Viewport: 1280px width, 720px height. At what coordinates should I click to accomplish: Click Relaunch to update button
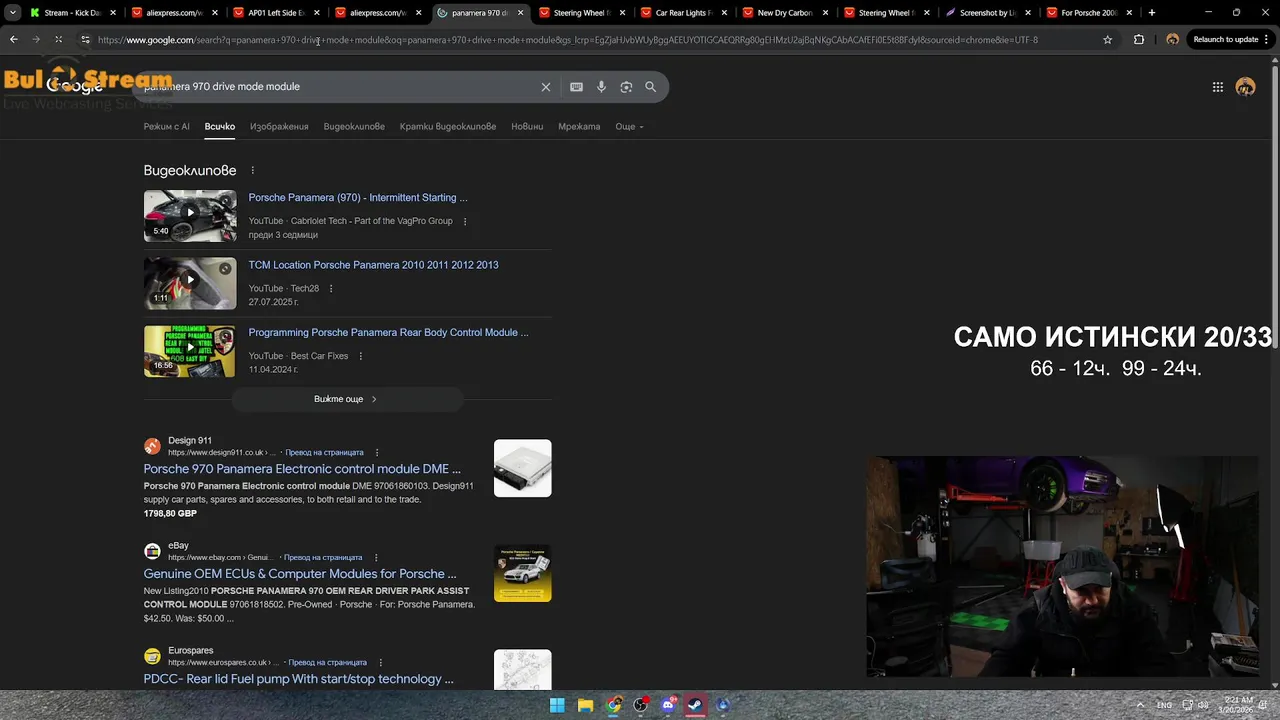[1231, 40]
